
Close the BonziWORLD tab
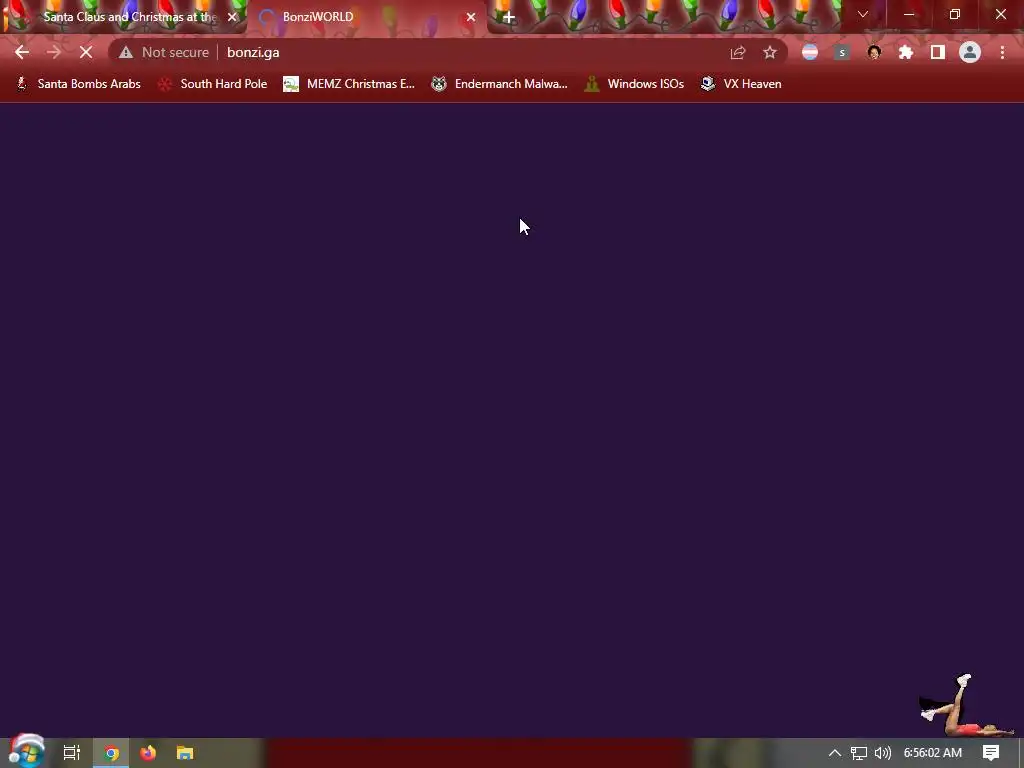[x=471, y=17]
